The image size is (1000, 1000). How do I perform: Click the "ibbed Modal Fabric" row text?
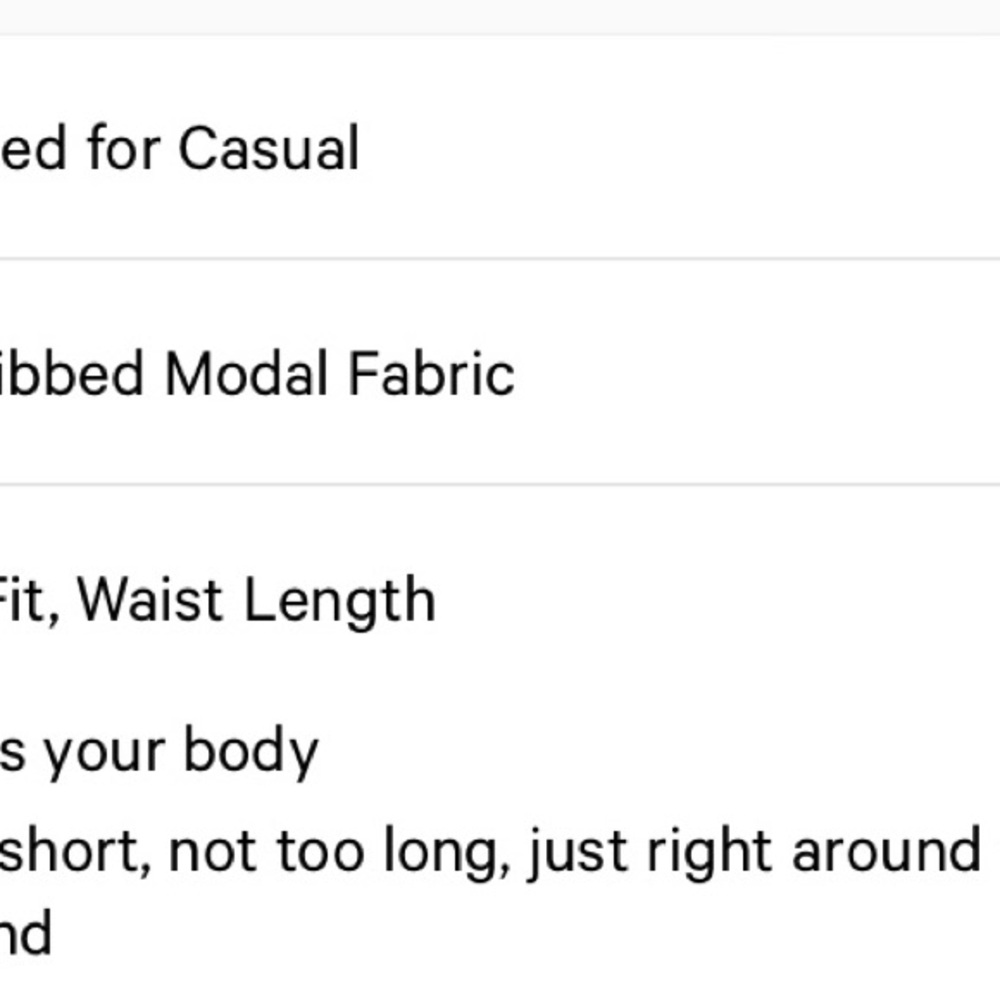click(x=256, y=375)
